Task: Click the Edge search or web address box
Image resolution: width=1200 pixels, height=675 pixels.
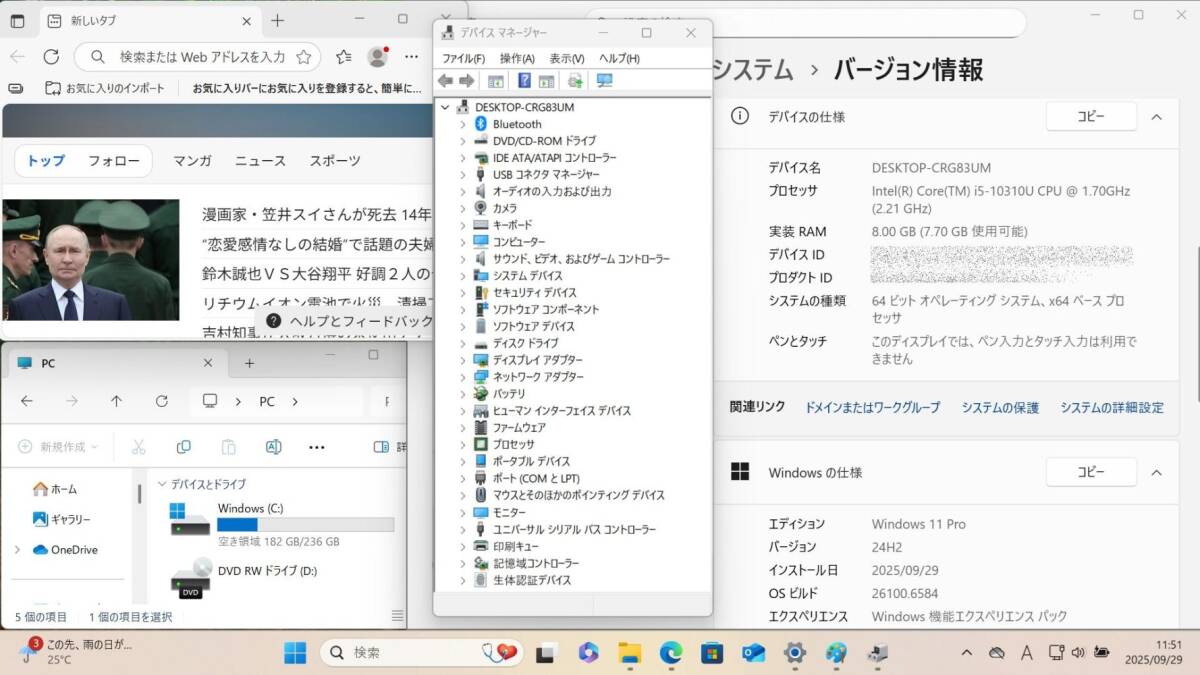Action: pyautogui.click(x=202, y=57)
